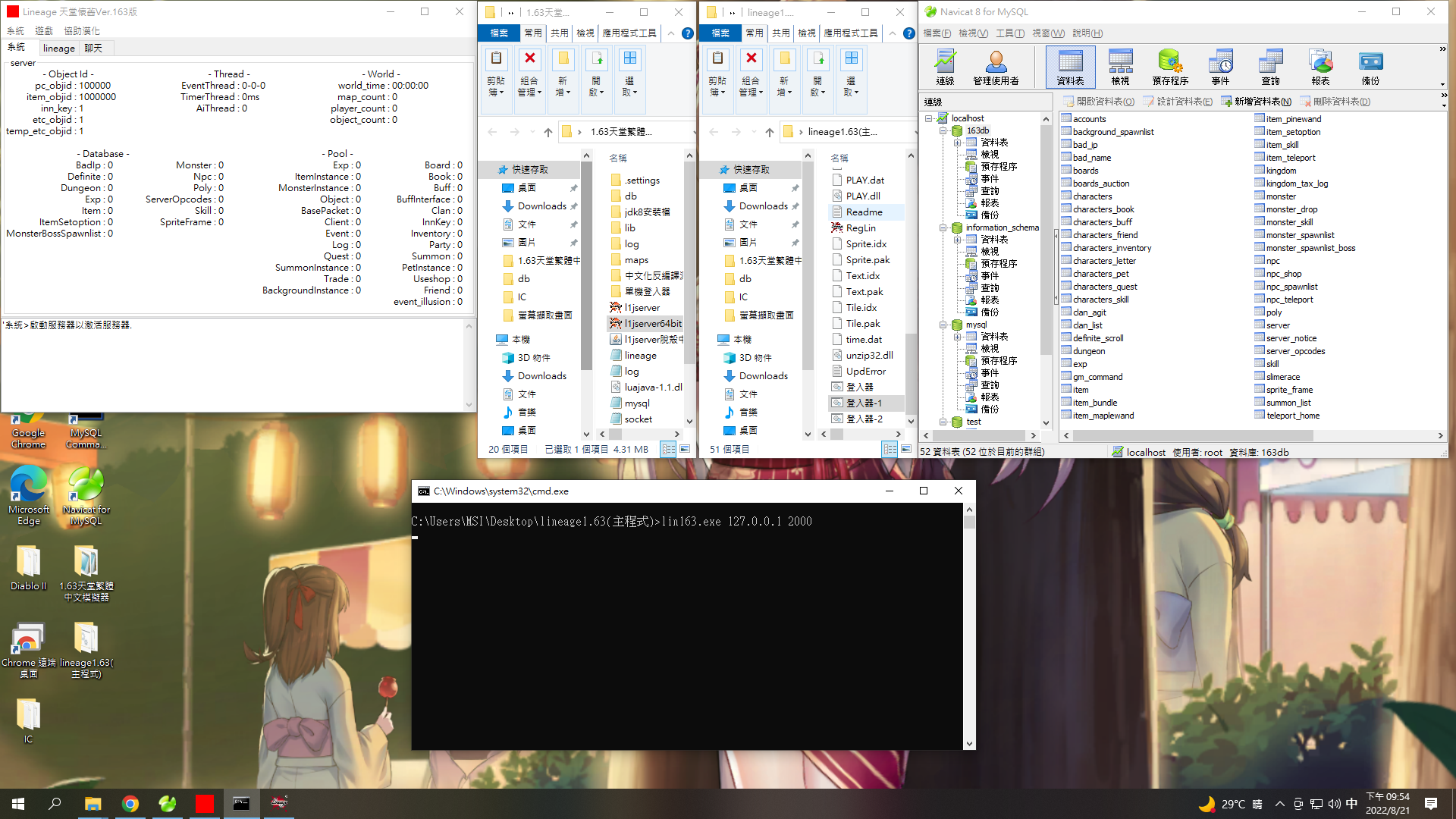The height and width of the screenshot is (819, 1456).
Task: Click the 選取 select icon in right Explorer
Action: pos(851,73)
